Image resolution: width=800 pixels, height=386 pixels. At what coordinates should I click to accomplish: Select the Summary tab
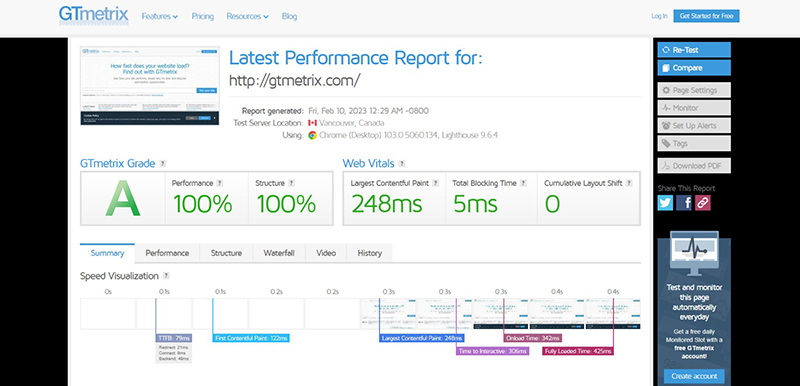[107, 253]
